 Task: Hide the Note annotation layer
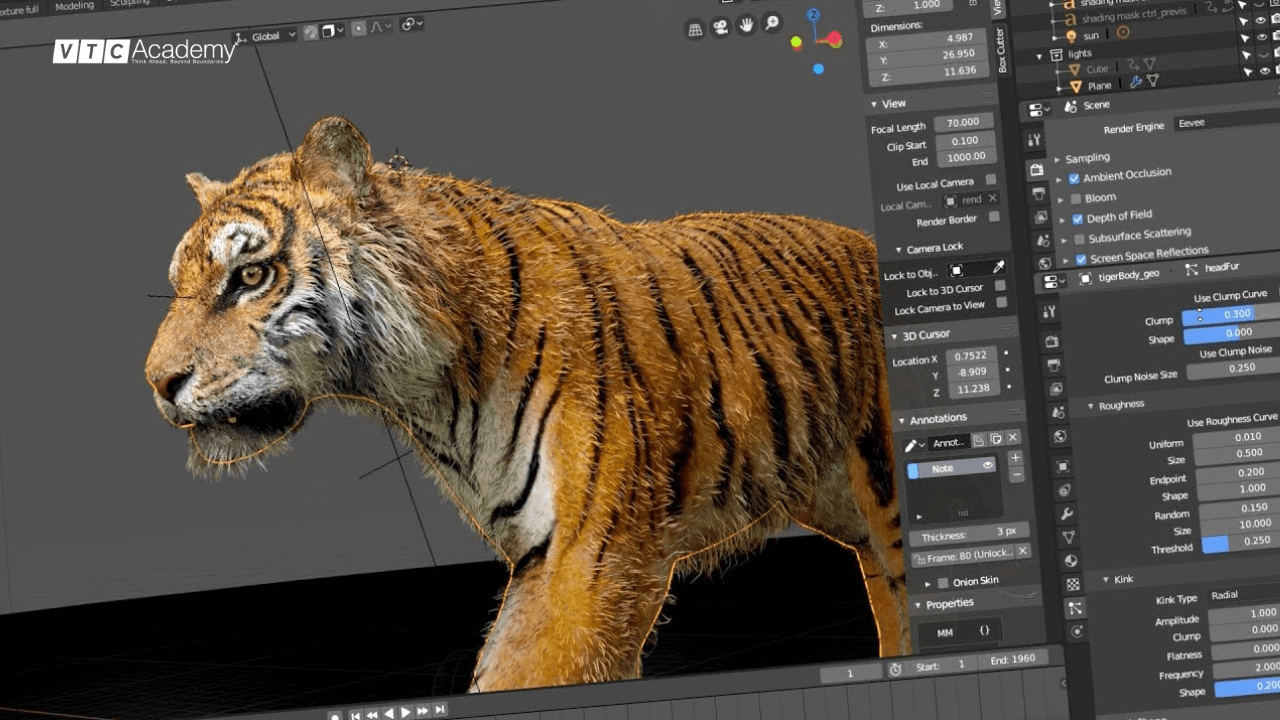(989, 466)
